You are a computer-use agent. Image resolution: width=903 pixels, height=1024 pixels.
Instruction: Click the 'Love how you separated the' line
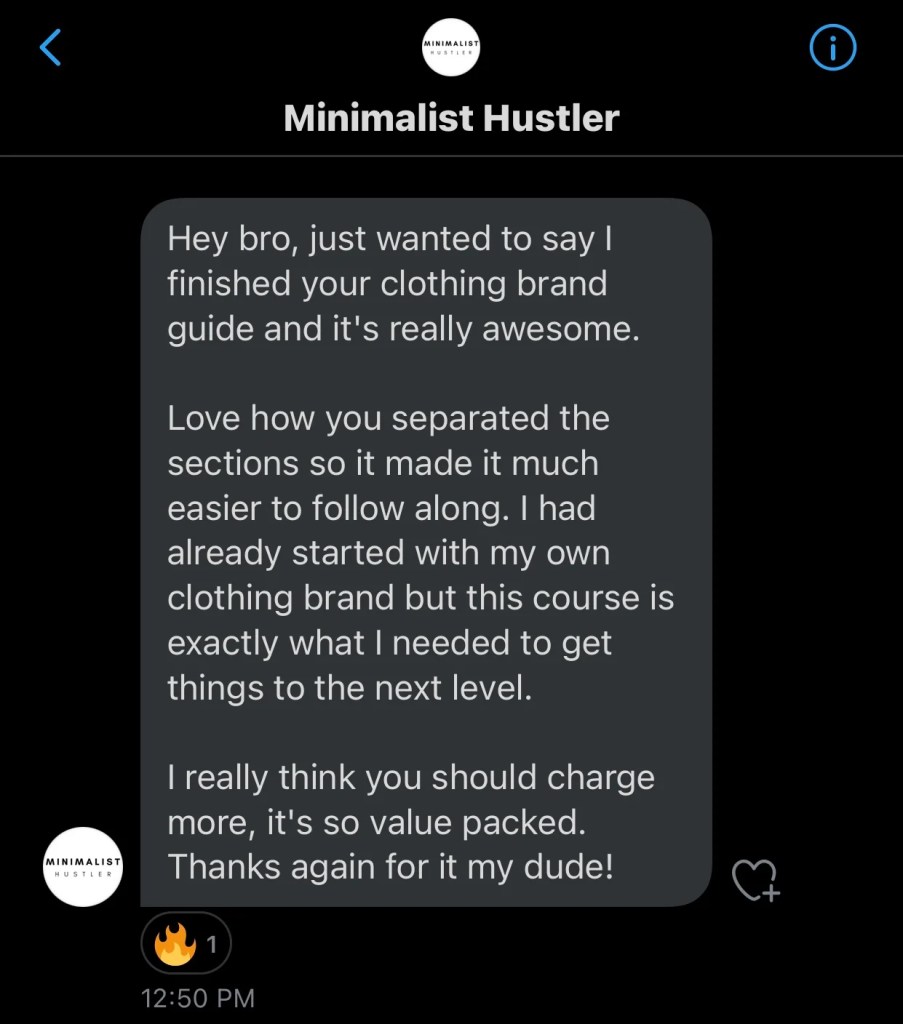pyautogui.click(x=388, y=418)
